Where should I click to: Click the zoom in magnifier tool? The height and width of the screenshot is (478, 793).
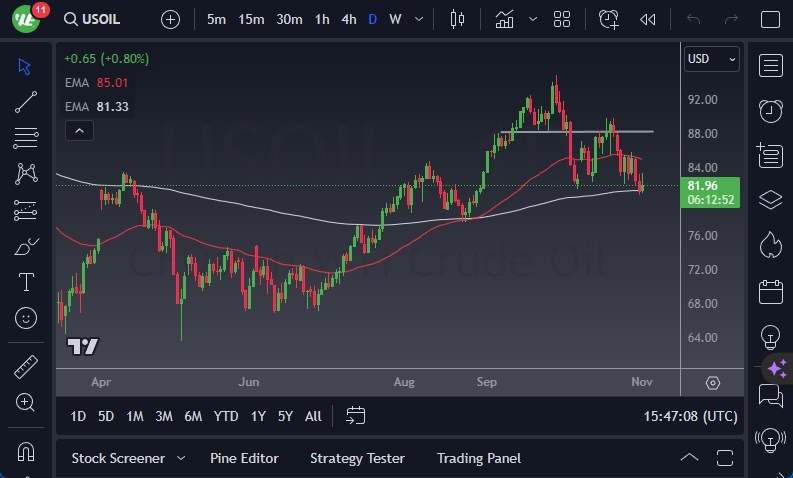pos(26,402)
